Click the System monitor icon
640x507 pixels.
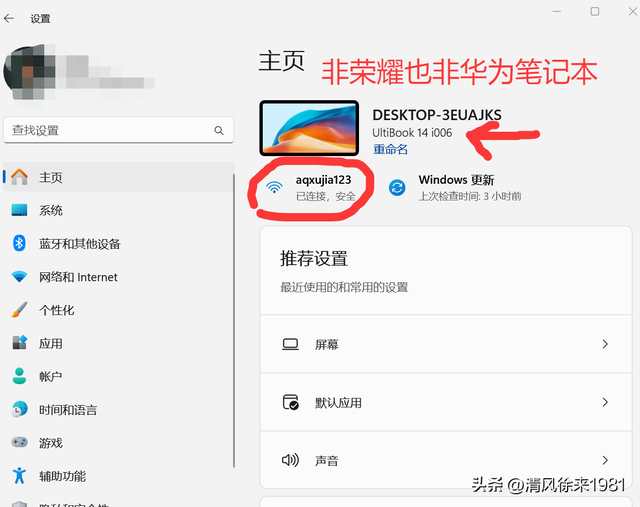coord(19,210)
